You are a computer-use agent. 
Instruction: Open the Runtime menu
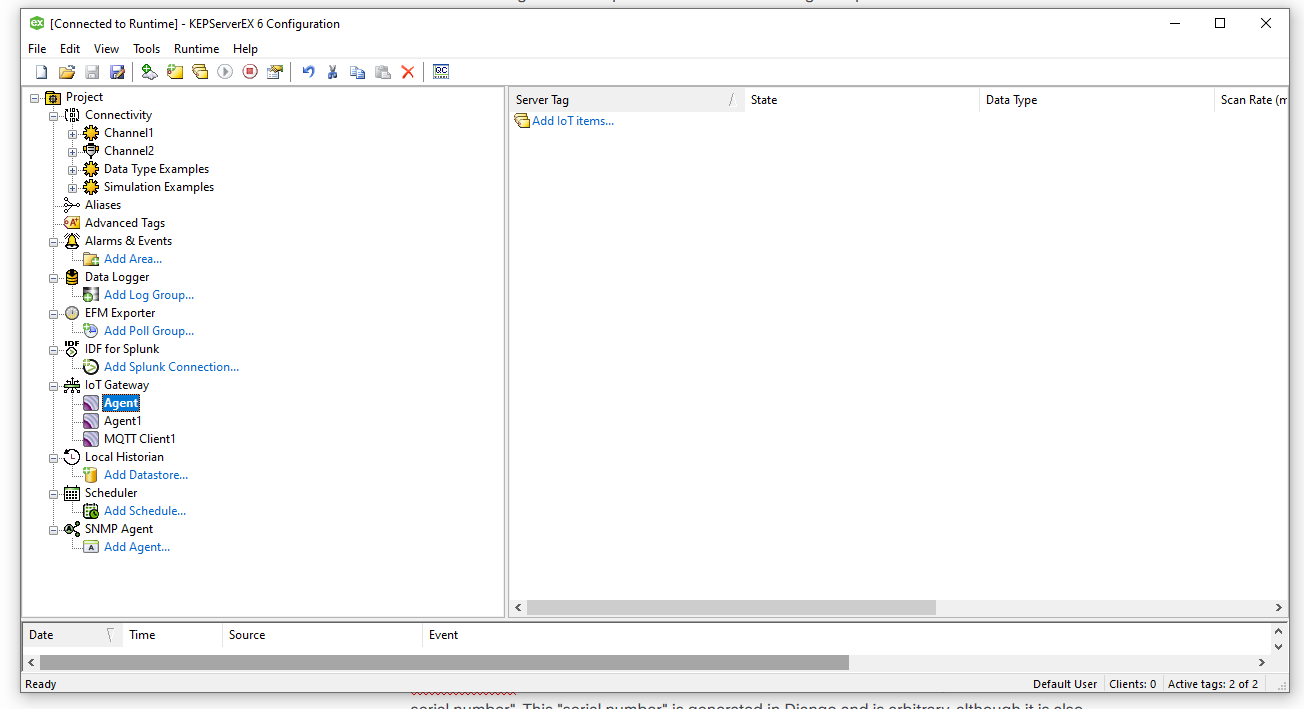tap(196, 49)
